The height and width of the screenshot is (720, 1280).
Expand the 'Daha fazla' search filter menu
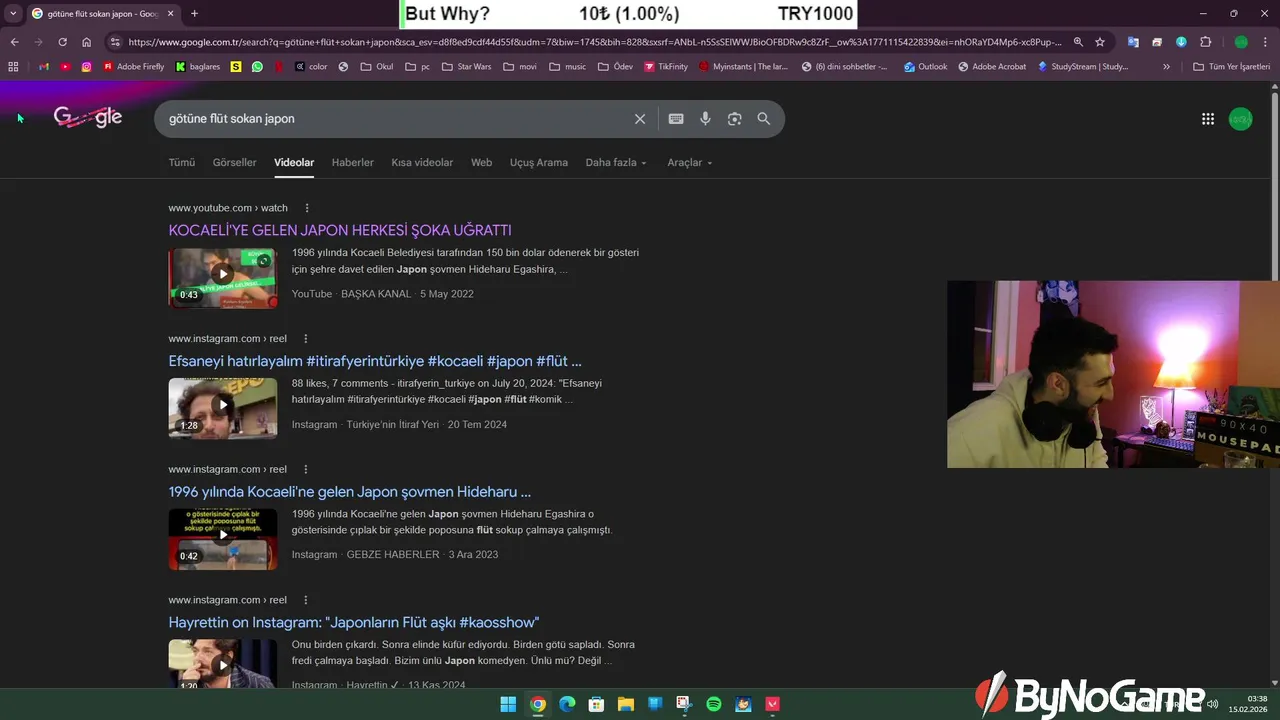pyautogui.click(x=616, y=162)
